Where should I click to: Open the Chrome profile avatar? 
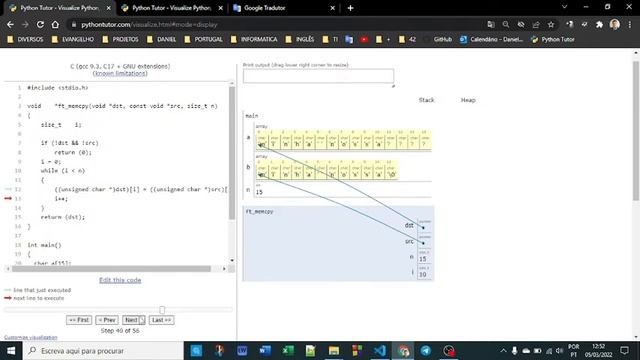pyautogui.click(x=615, y=24)
